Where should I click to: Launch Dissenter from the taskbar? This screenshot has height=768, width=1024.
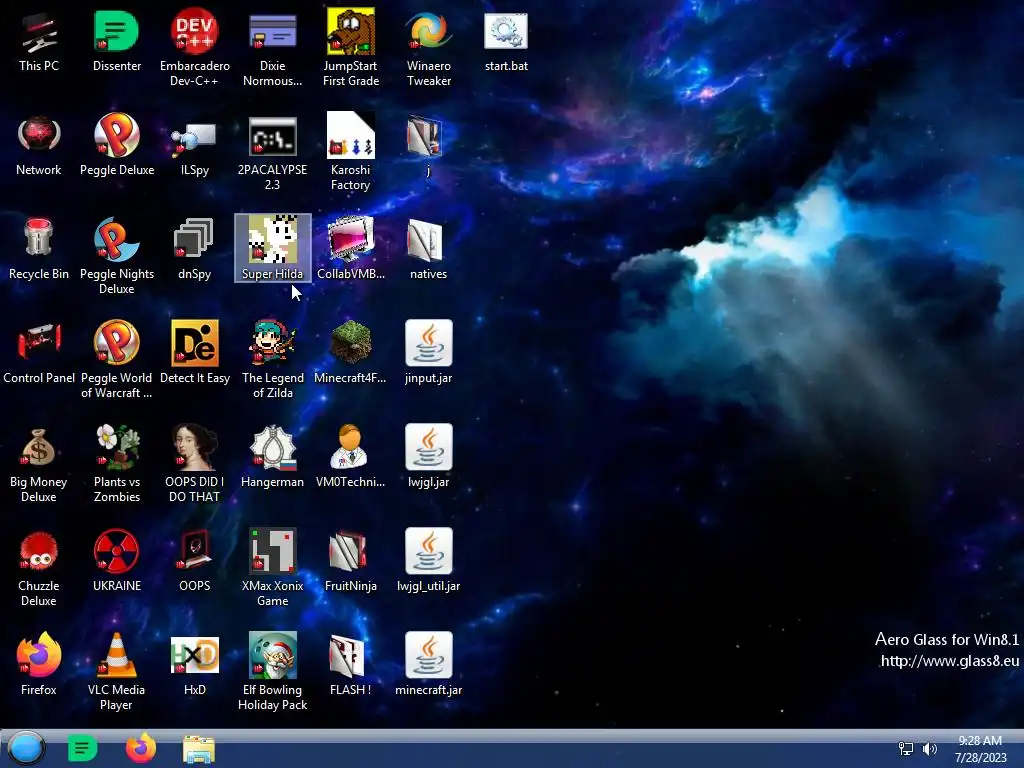coord(82,748)
